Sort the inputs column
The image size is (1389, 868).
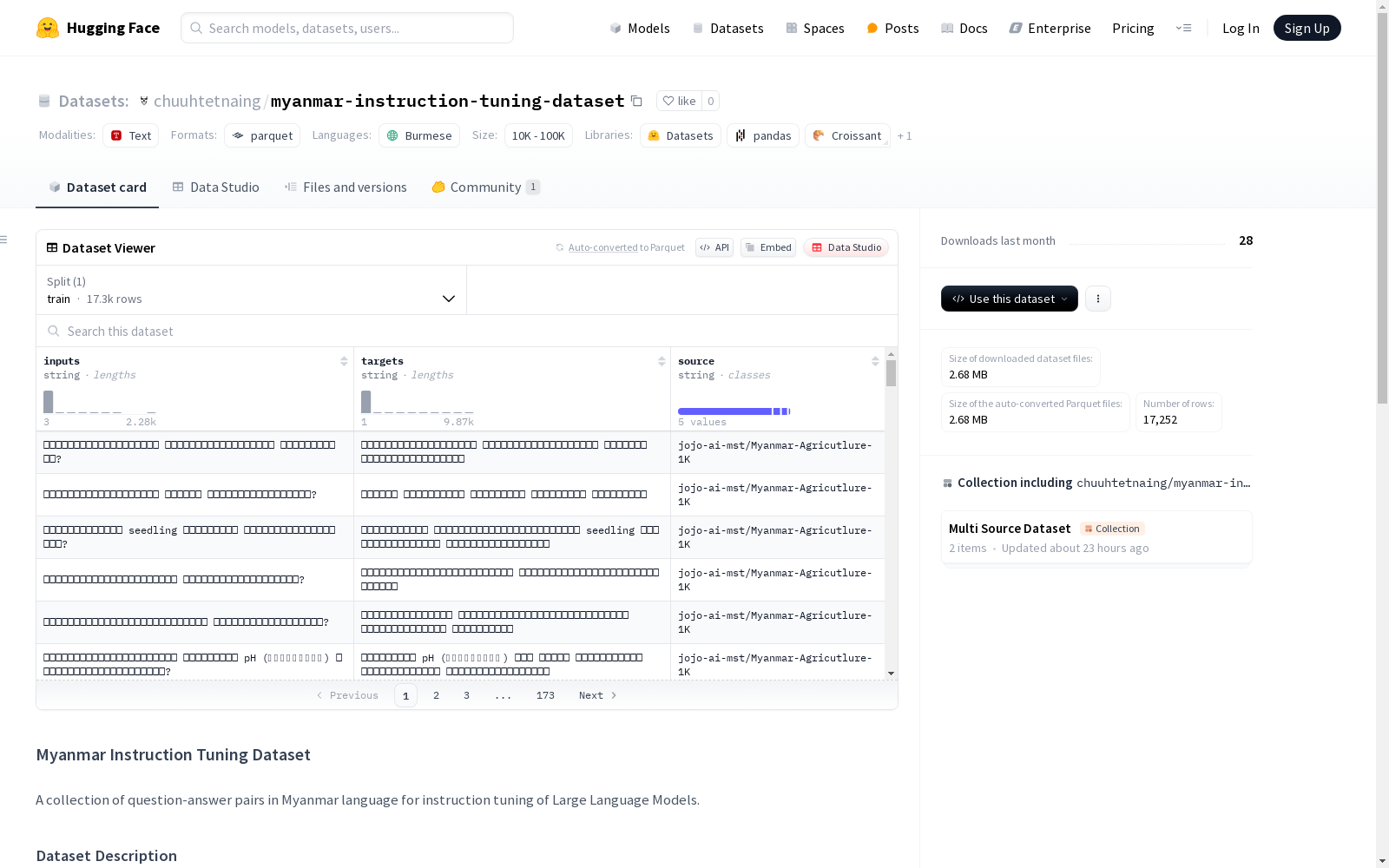coord(344,361)
